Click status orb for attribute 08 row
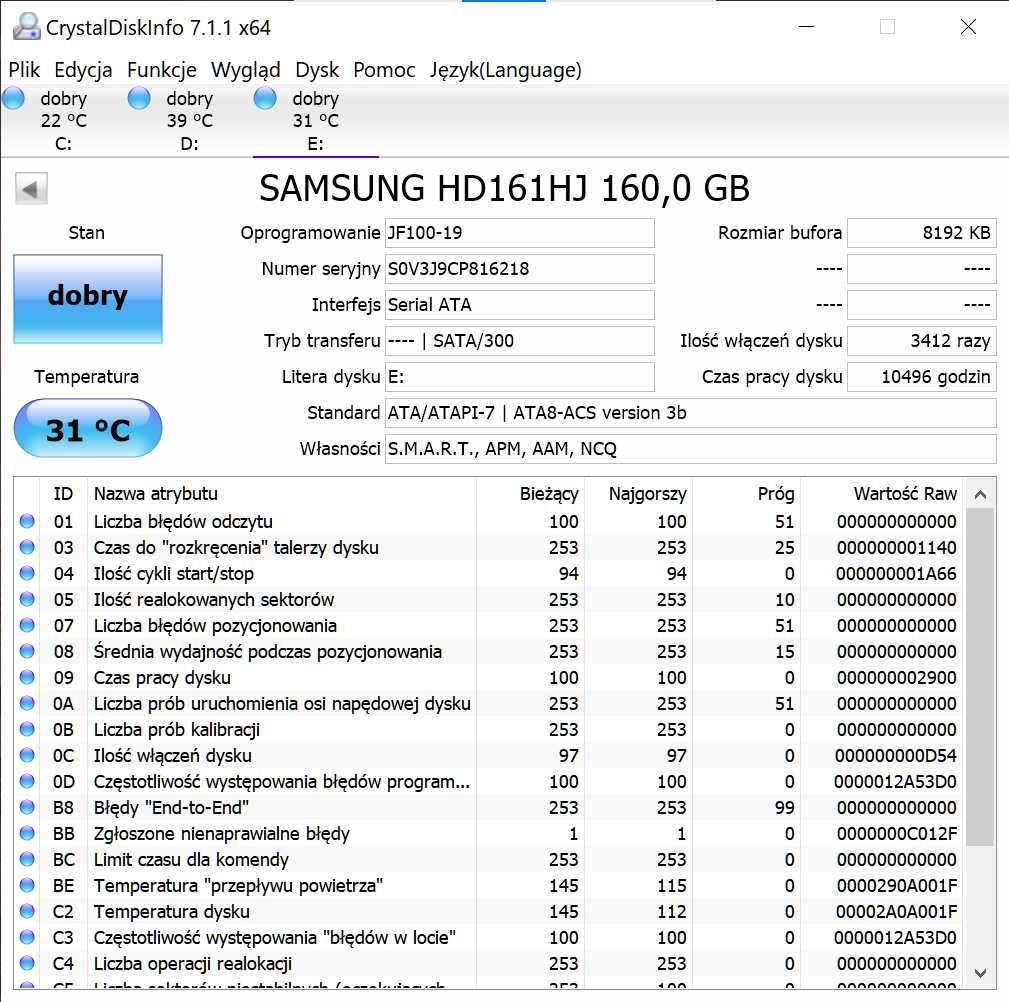1009x1002 pixels. [27, 651]
